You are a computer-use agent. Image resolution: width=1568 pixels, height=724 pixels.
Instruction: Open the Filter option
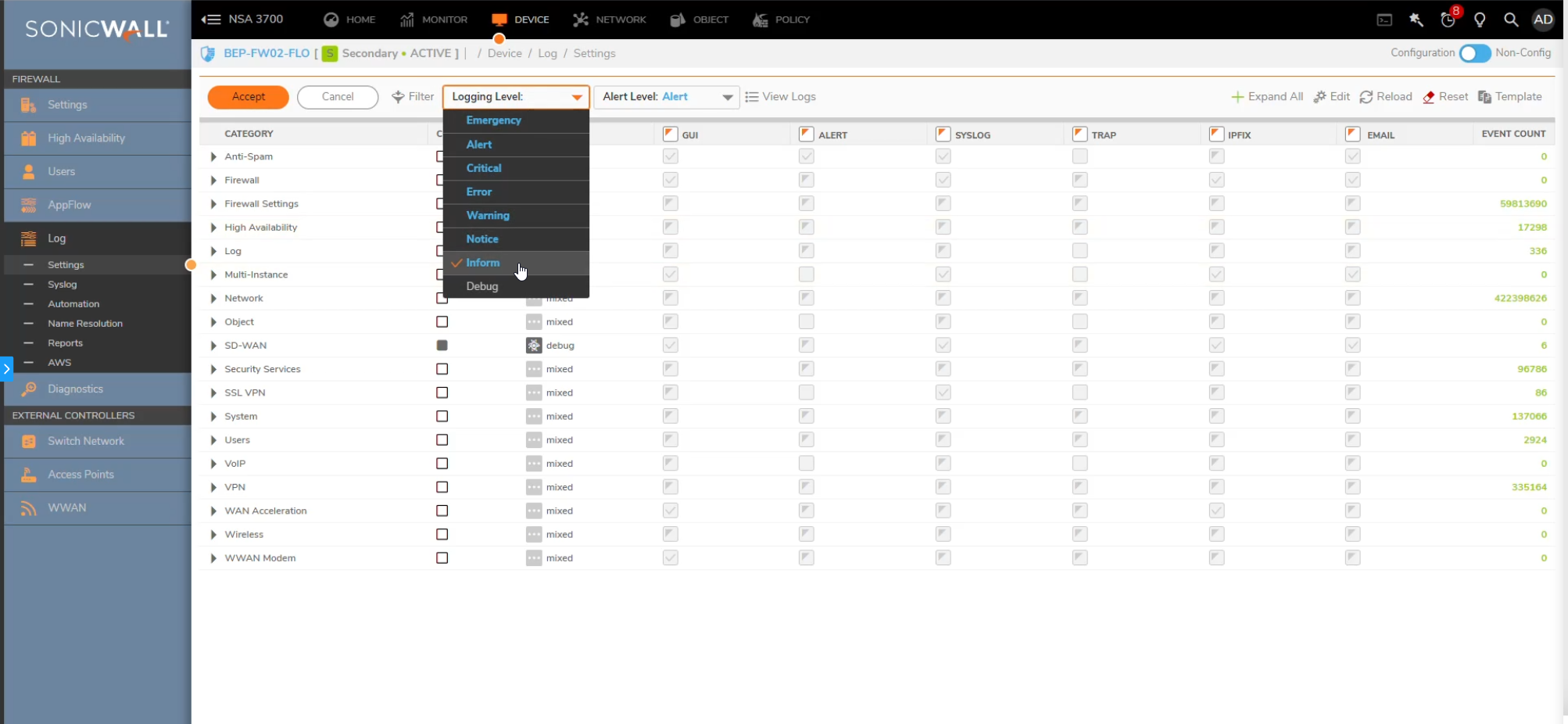413,97
